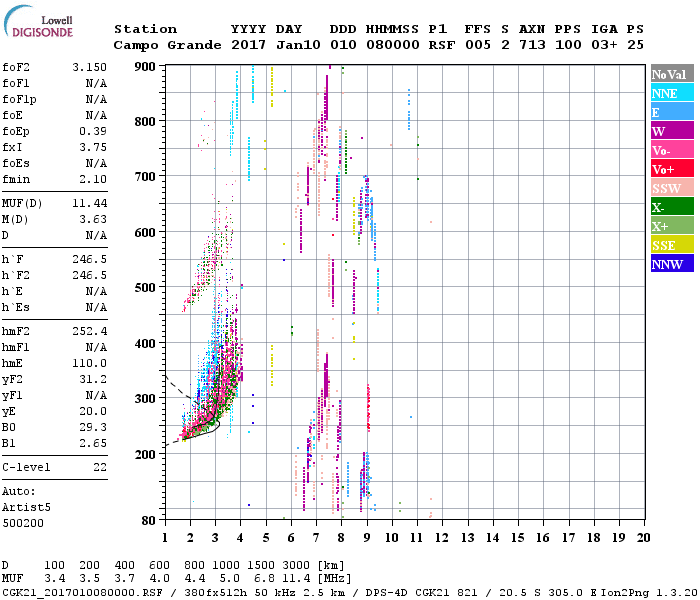The image size is (700, 600).
Task: Click the Lowell Digisonde logo
Action: (38, 21)
